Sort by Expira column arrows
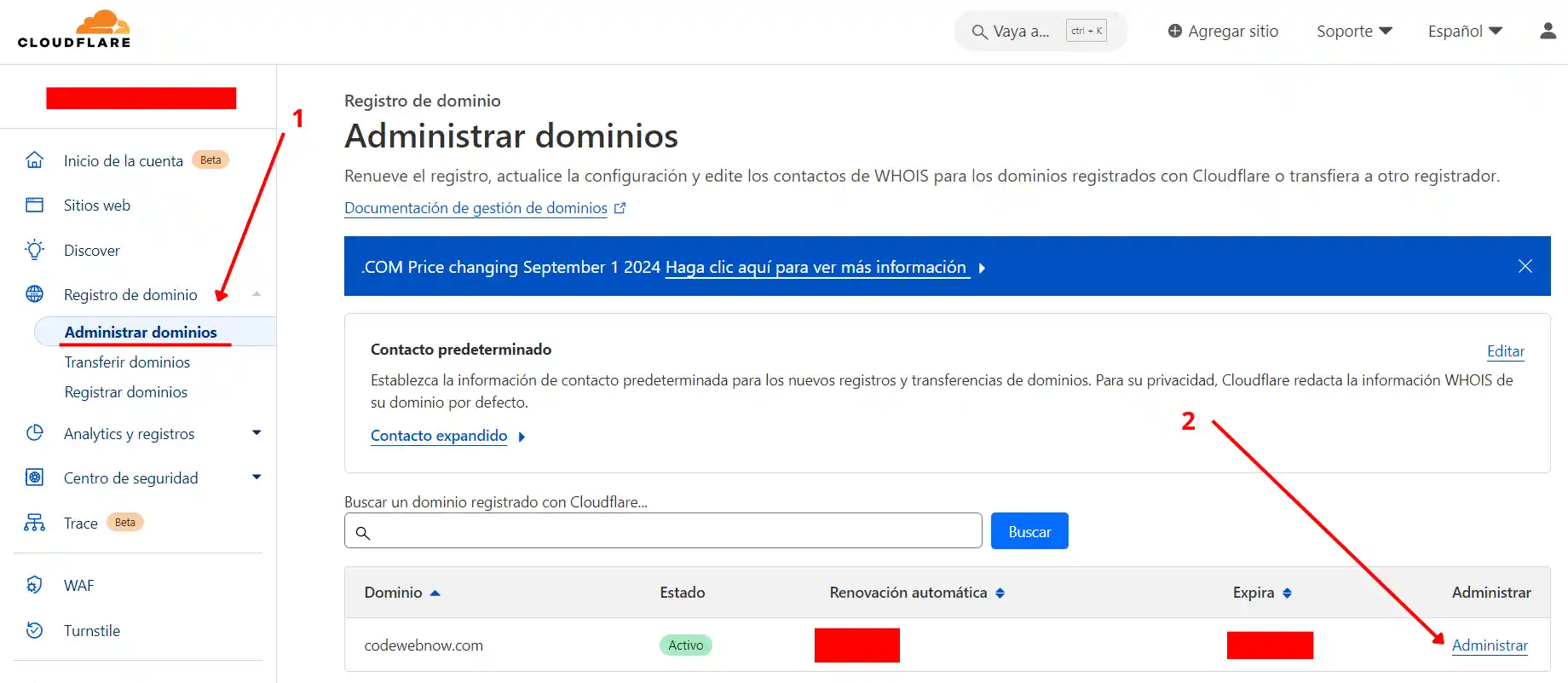Screen dimensions: 1568x683 coord(1287,593)
